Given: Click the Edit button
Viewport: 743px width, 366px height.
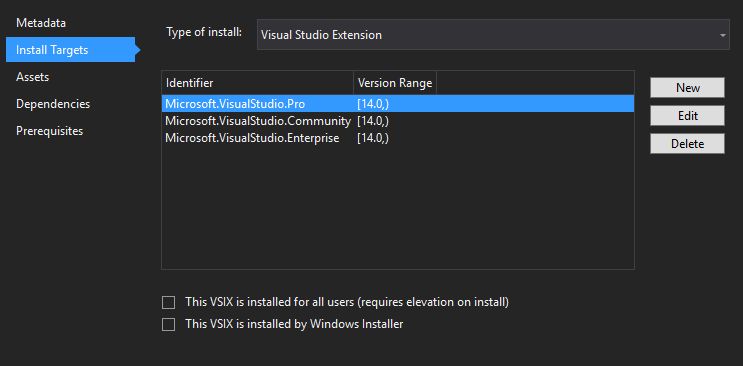Looking at the screenshot, I should (687, 116).
